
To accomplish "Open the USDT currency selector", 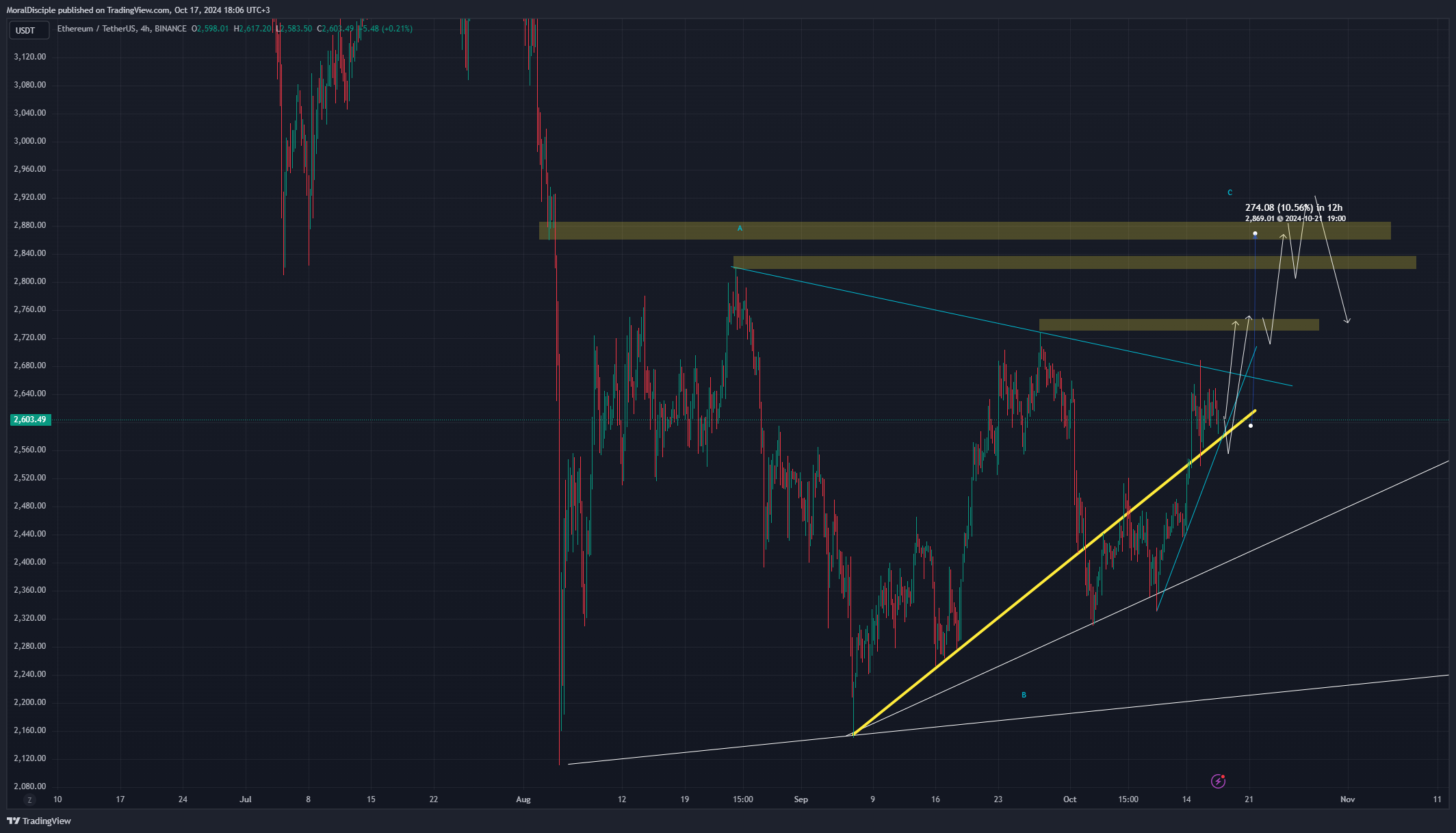I will [x=29, y=30].
